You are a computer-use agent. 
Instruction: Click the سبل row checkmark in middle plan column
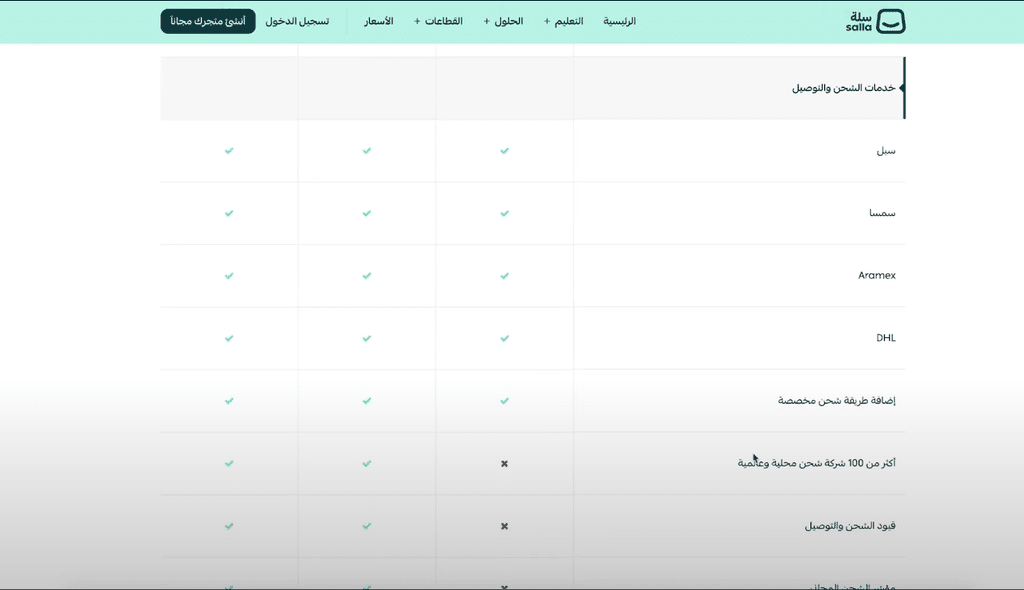point(366,151)
